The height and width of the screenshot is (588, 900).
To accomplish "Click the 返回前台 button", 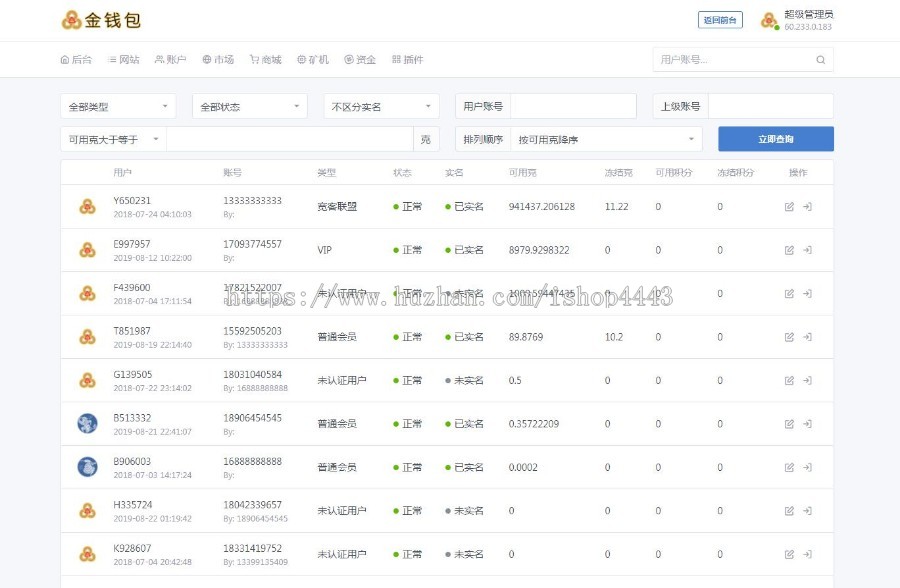I will point(720,20).
